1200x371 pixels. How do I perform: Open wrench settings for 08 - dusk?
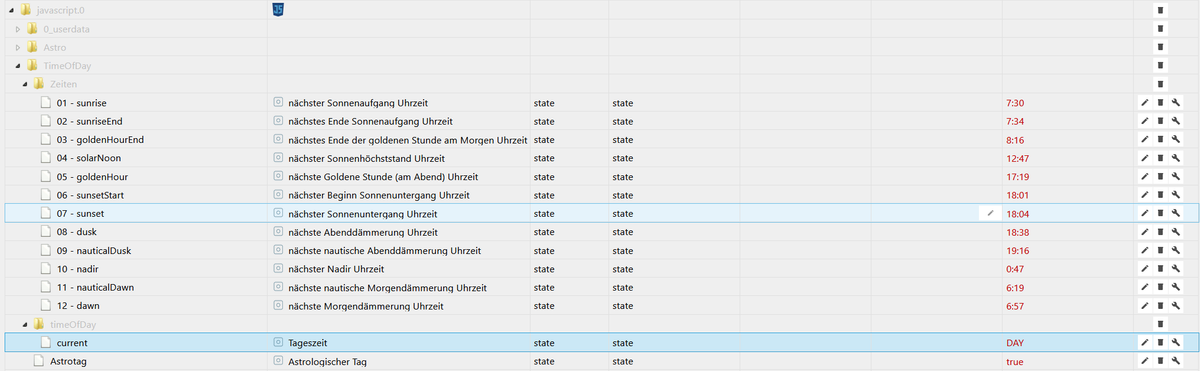(1176, 232)
